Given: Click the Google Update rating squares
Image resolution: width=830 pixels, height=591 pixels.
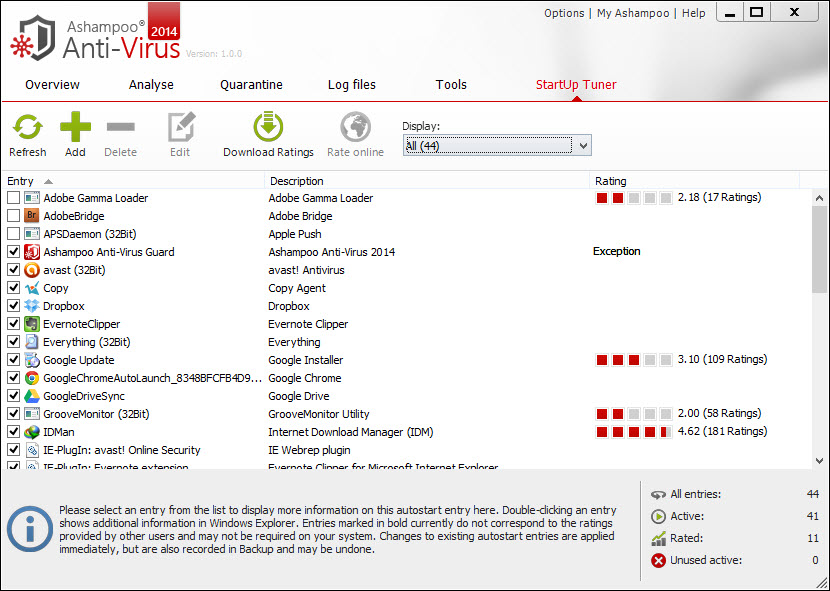Looking at the screenshot, I should pos(634,360).
